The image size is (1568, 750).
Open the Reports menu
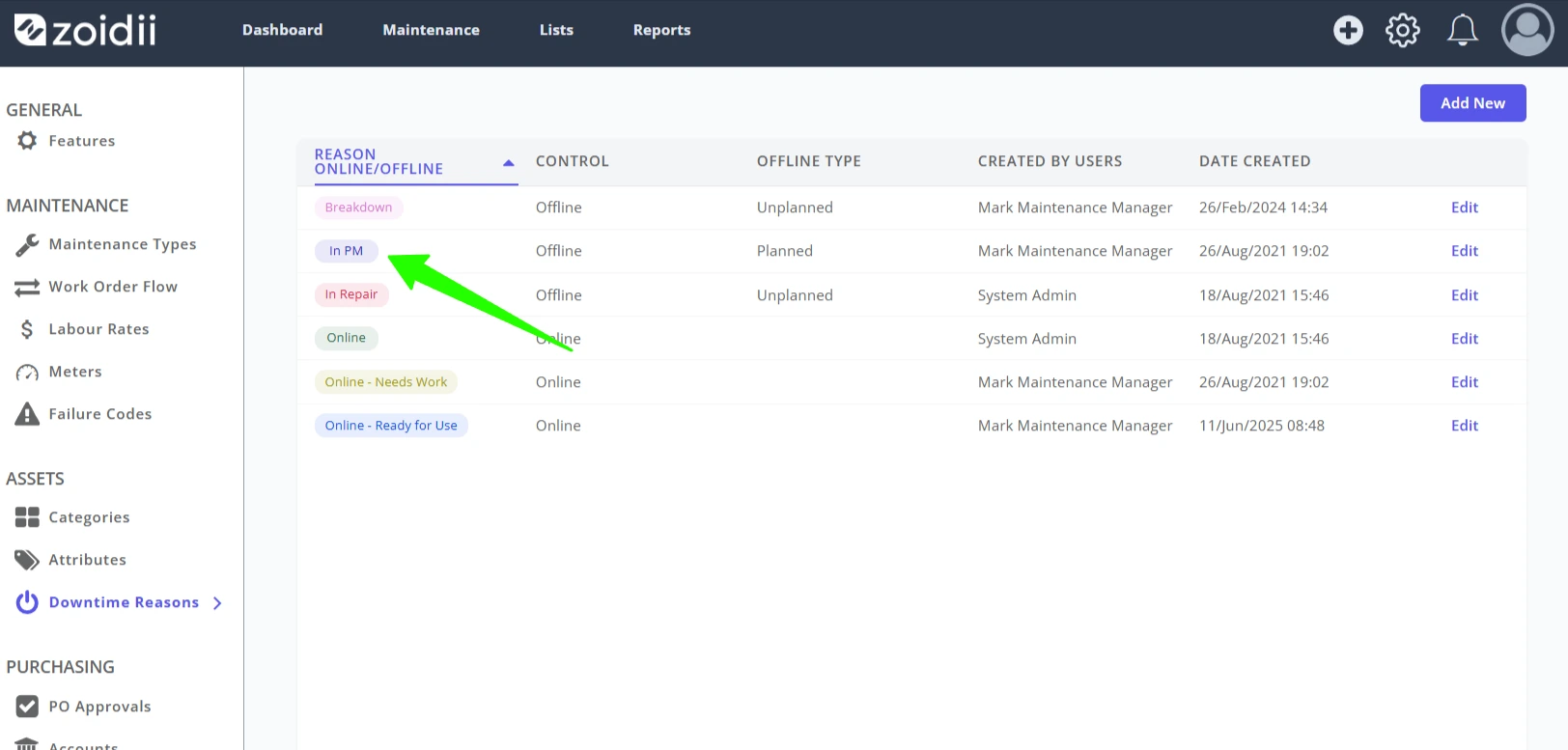(661, 30)
